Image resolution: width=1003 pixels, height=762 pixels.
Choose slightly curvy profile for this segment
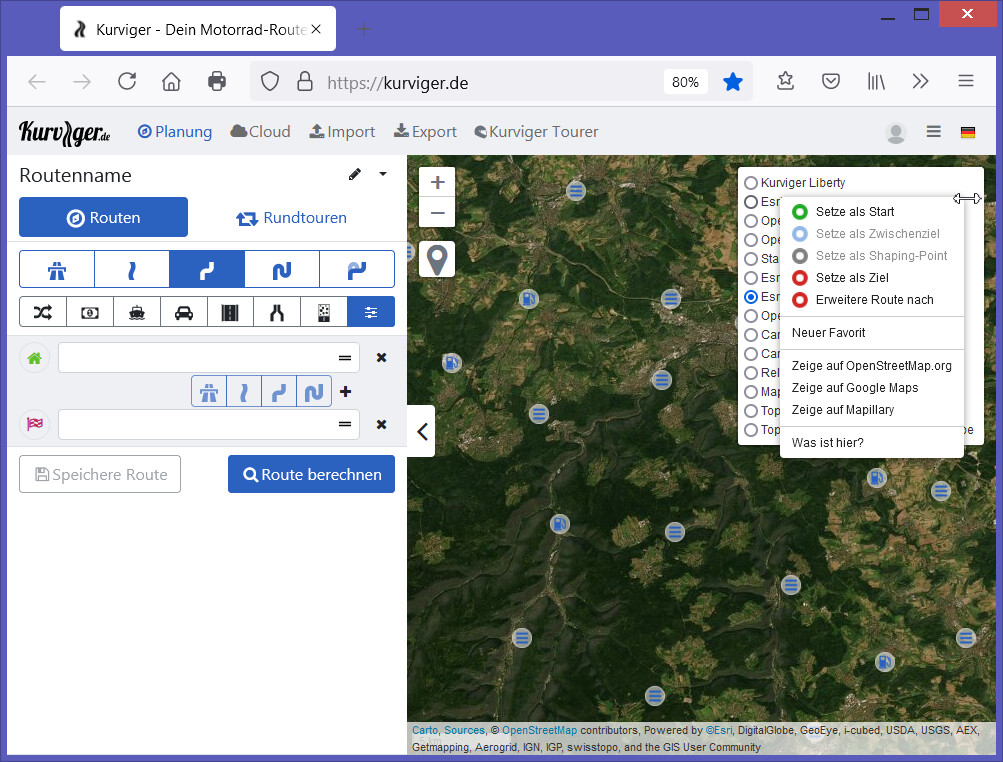[244, 392]
